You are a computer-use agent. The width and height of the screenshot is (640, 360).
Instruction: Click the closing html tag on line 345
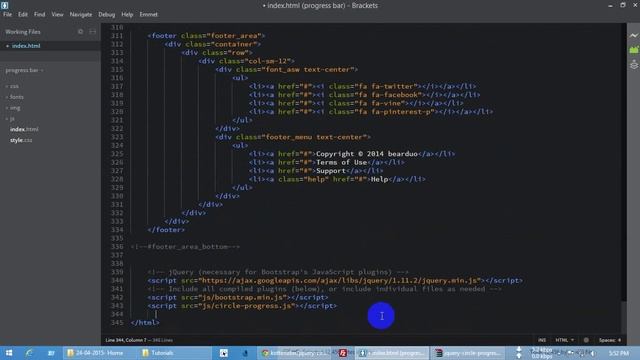click(x=145, y=322)
